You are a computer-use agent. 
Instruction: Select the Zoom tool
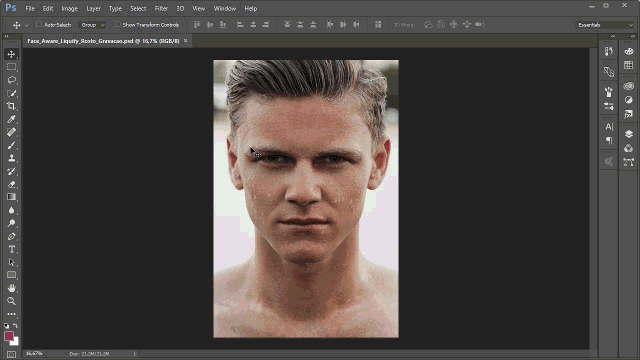pos(11,301)
